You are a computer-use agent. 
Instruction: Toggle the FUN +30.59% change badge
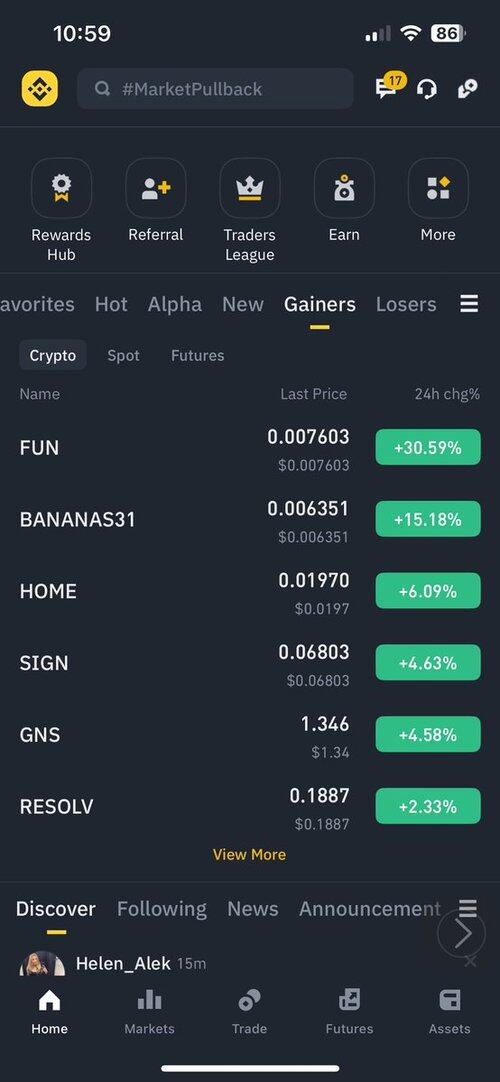(428, 447)
